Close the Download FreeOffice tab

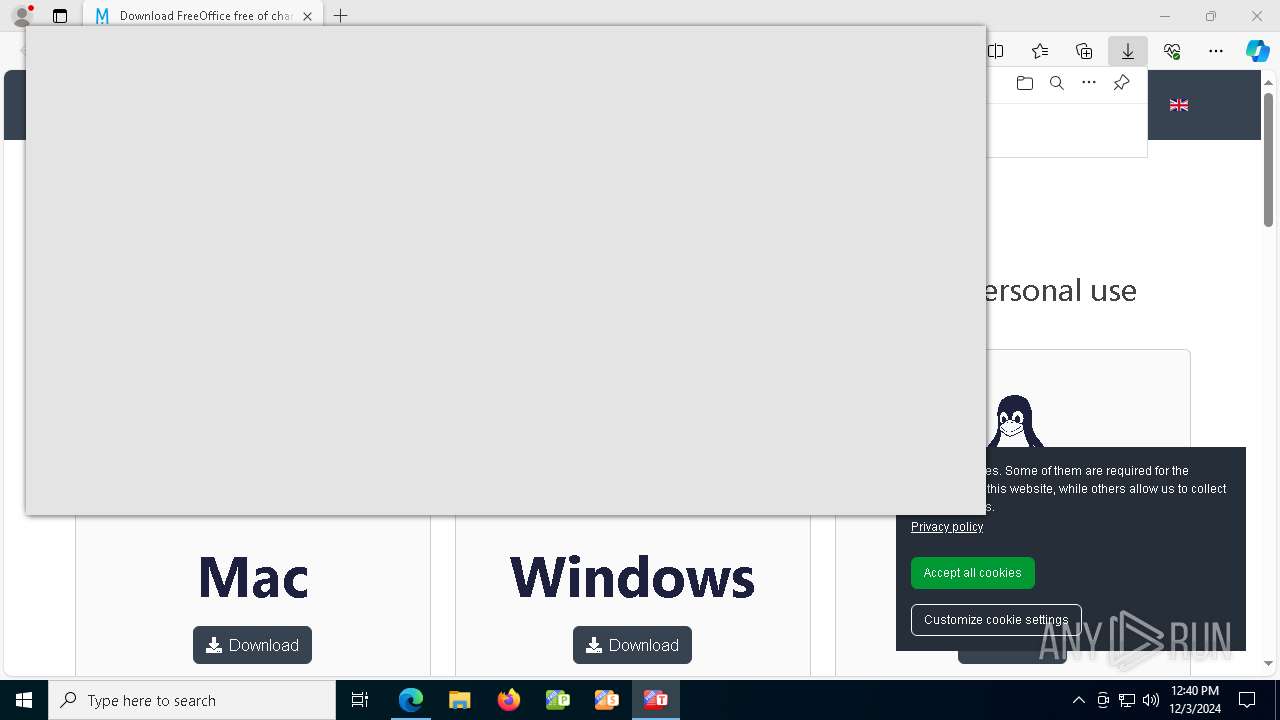click(307, 16)
